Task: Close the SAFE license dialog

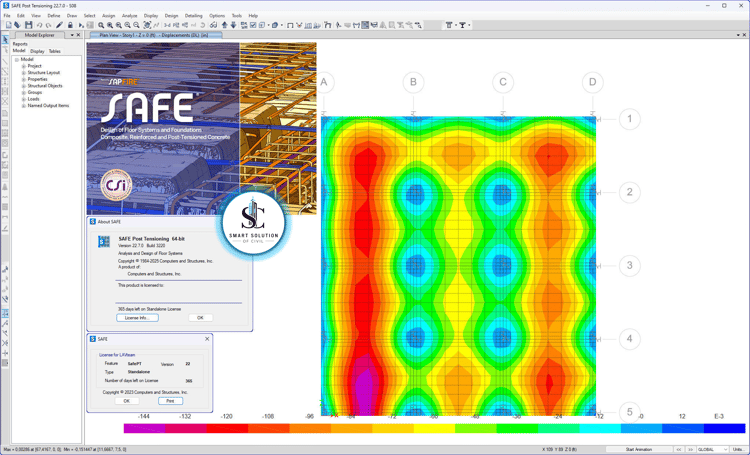Action: point(207,339)
